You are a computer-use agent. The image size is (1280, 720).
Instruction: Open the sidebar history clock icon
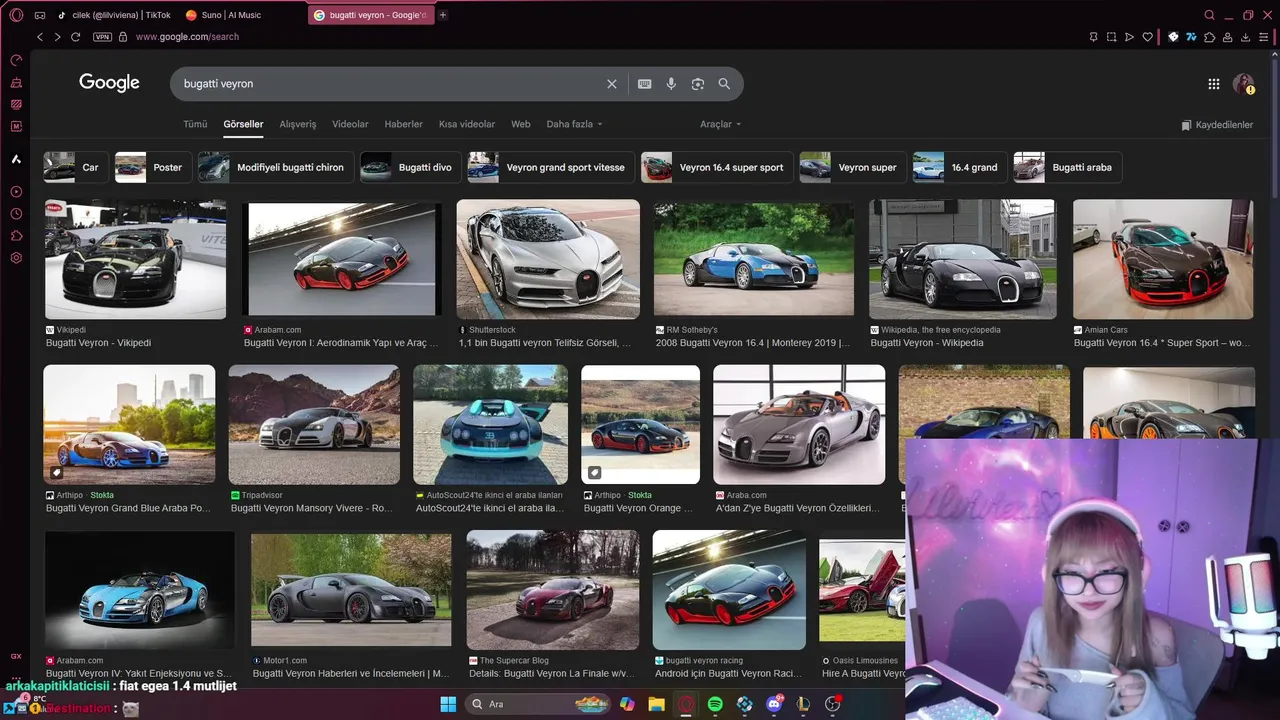16,214
